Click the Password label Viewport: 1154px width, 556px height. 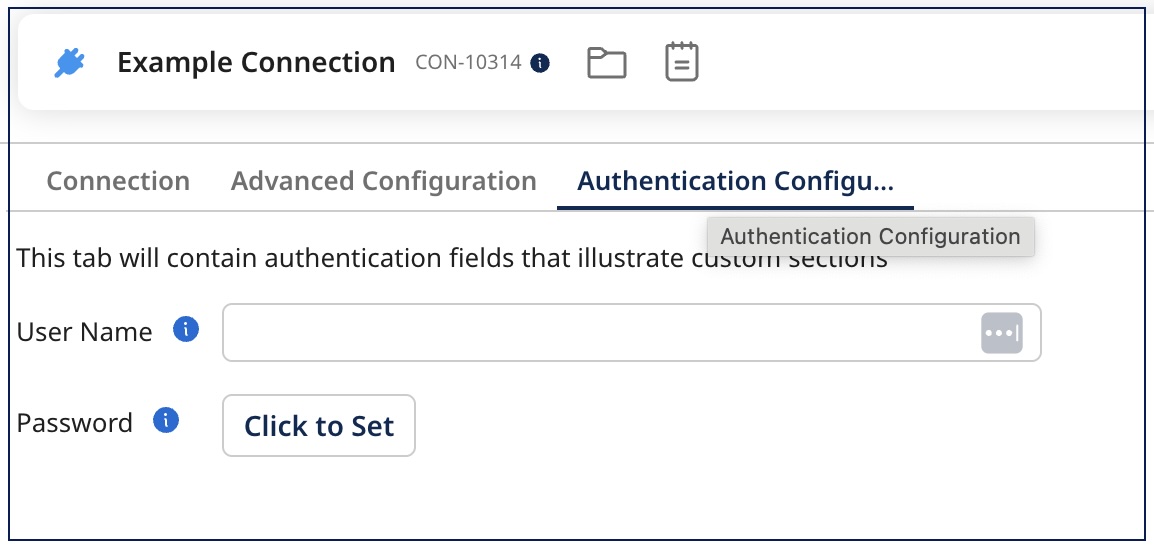[x=75, y=423]
